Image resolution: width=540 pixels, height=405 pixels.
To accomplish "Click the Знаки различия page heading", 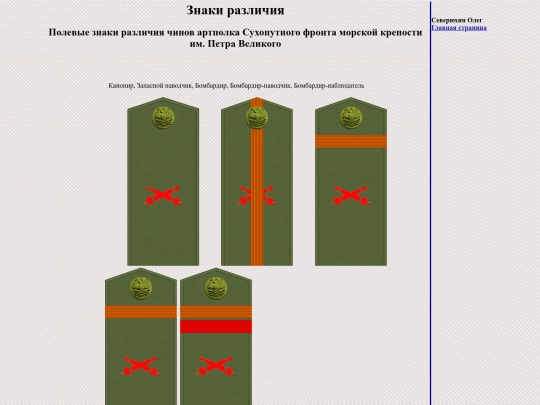I will (x=235, y=10).
